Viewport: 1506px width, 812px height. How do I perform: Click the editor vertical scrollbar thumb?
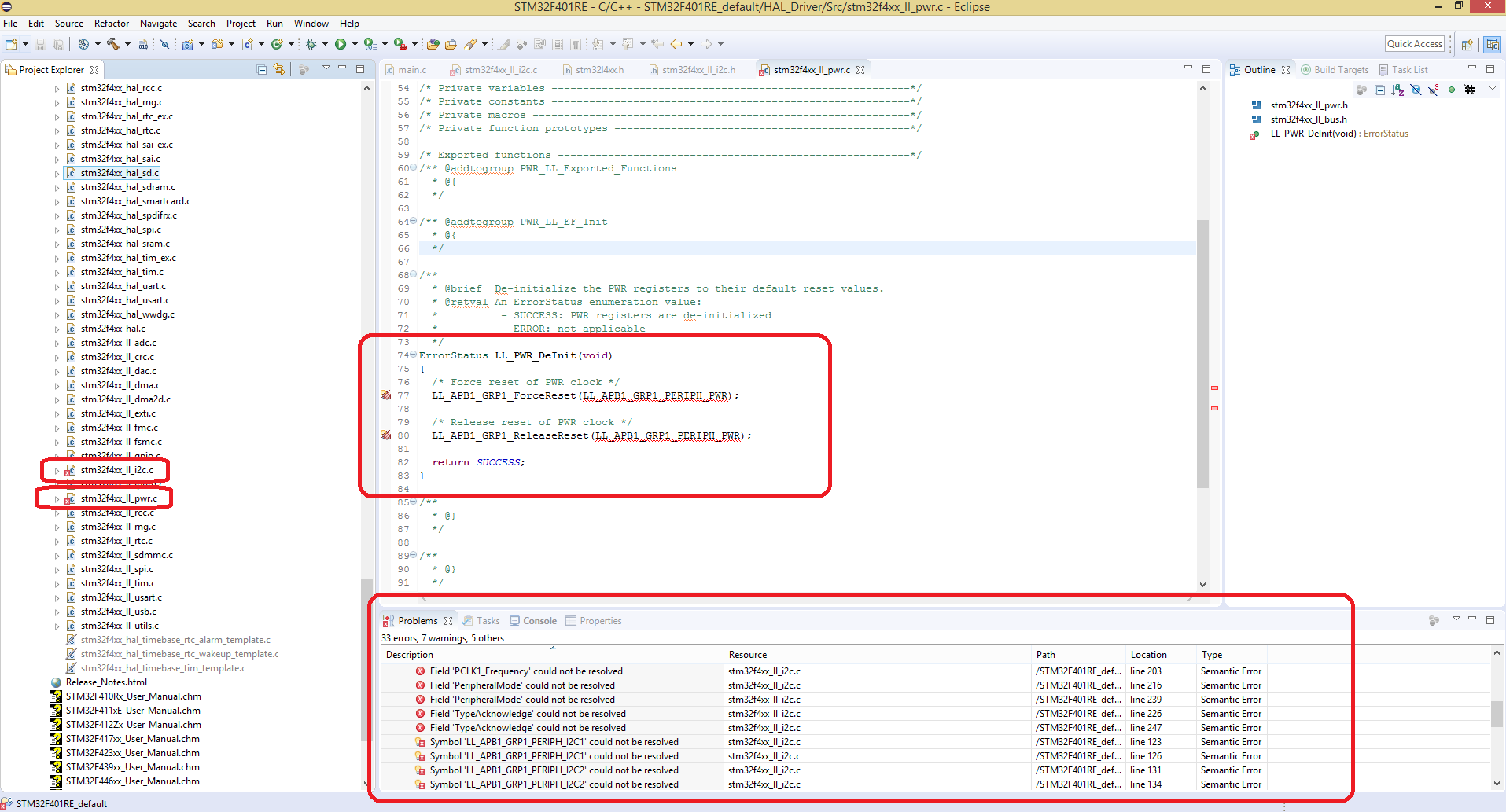tap(1202, 354)
